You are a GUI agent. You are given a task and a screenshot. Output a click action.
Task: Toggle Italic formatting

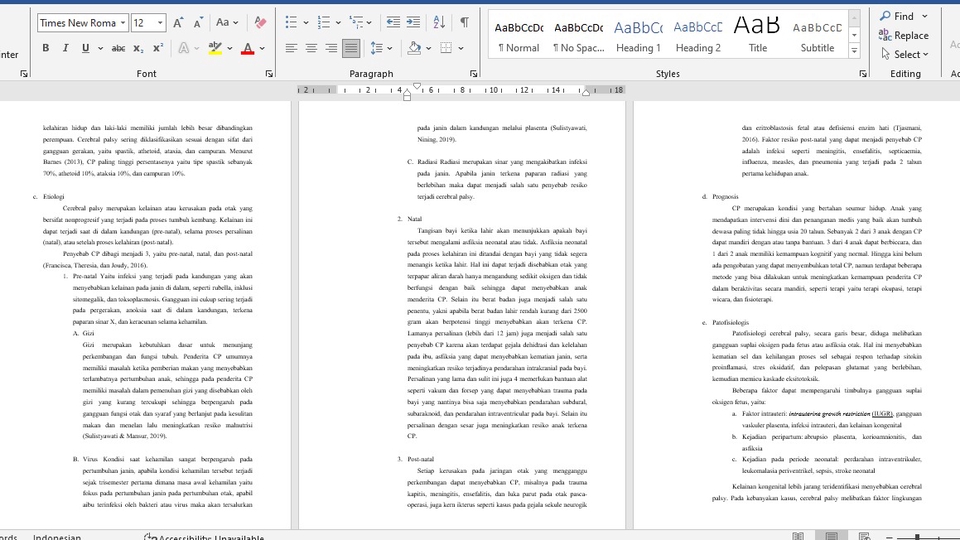[66, 48]
